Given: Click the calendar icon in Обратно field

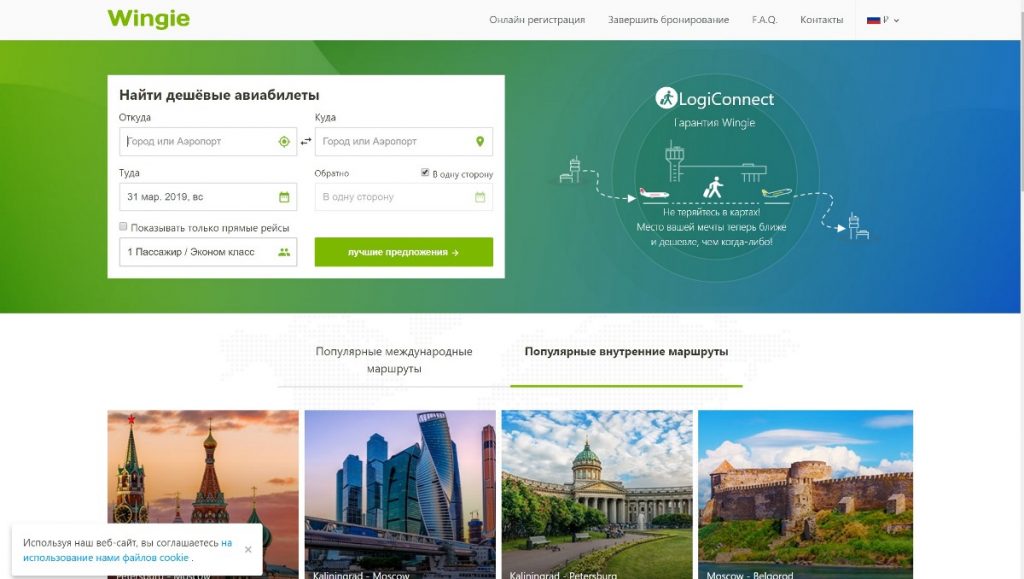Looking at the screenshot, I should 480,197.
